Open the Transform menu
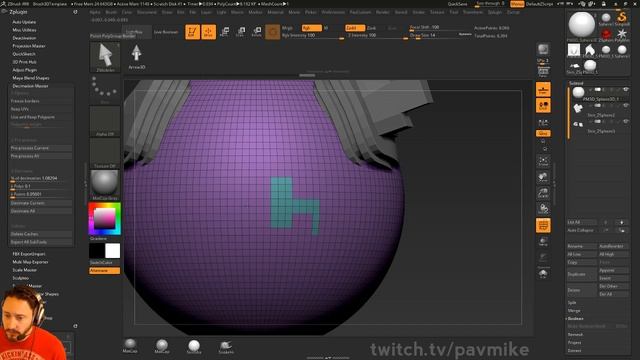The height and width of the screenshot is (360, 640). point(473,12)
